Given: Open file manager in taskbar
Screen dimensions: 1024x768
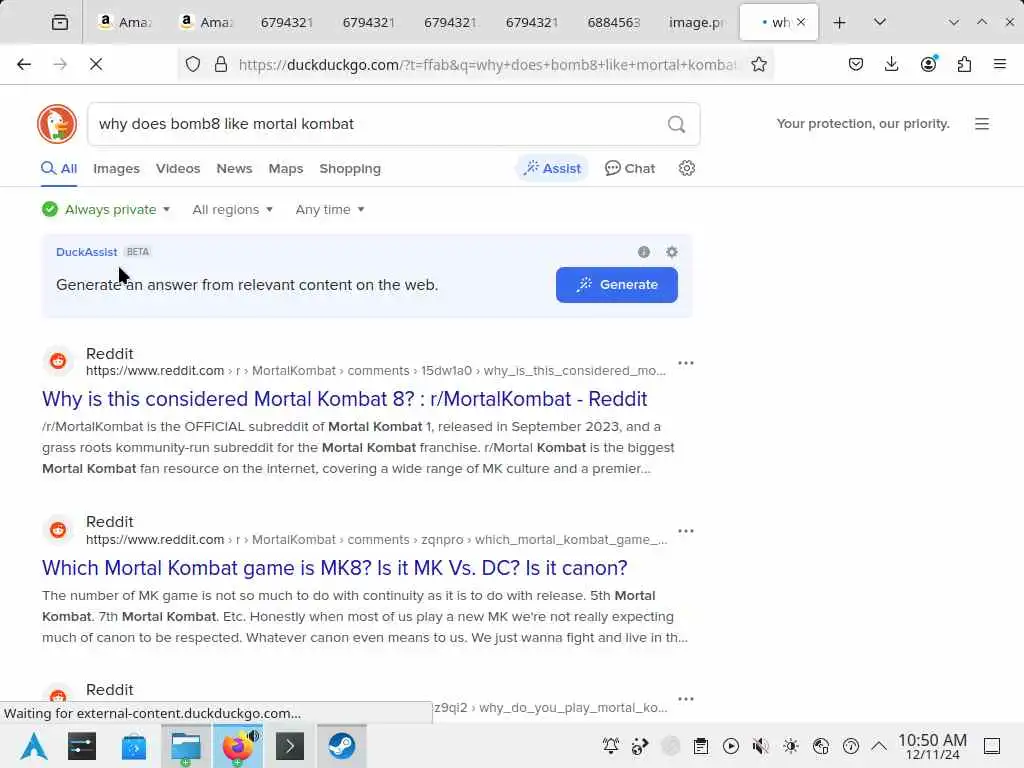Looking at the screenshot, I should coord(186,746).
